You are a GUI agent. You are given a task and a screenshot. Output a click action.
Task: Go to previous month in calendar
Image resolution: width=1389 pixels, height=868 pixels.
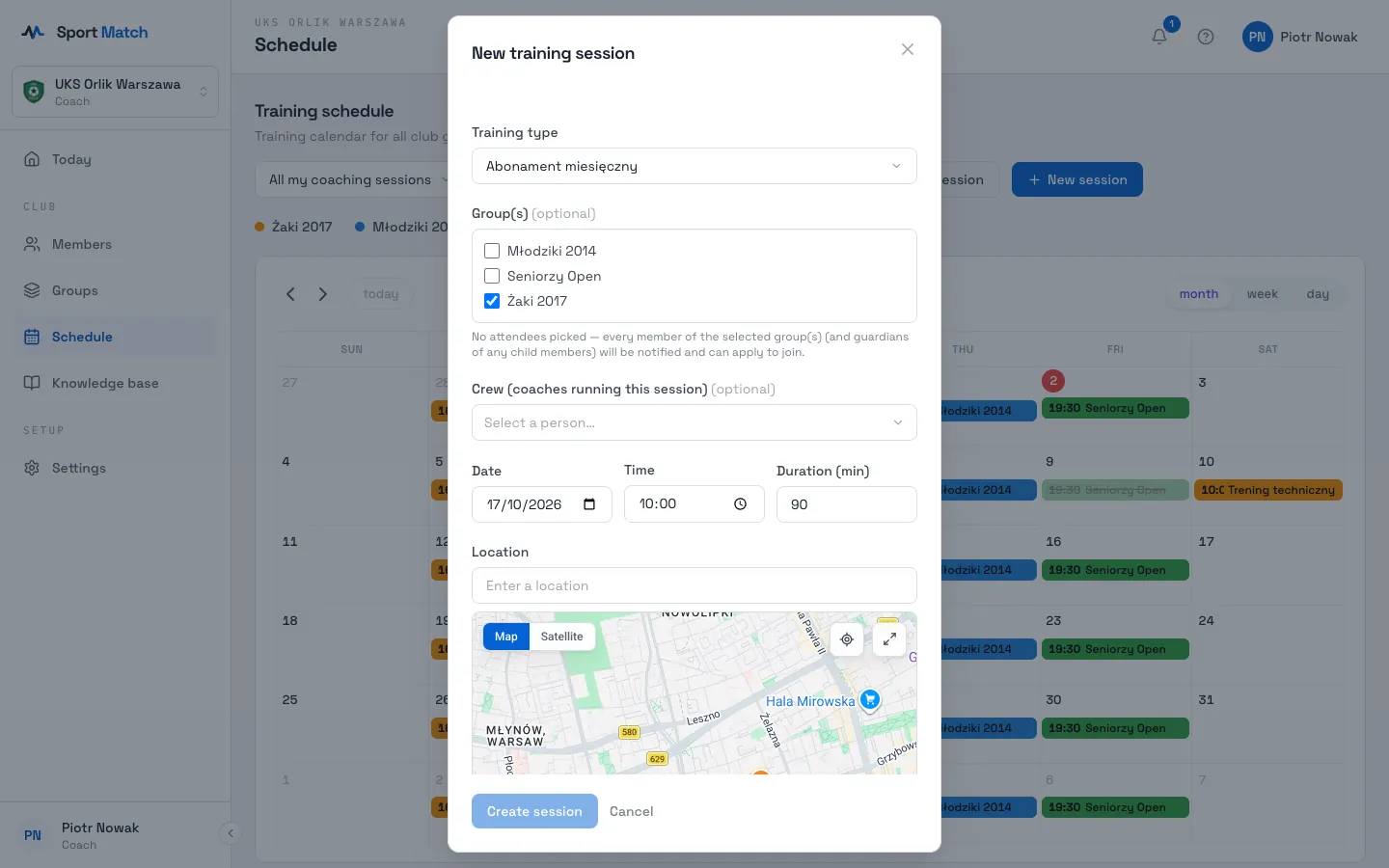click(x=290, y=294)
